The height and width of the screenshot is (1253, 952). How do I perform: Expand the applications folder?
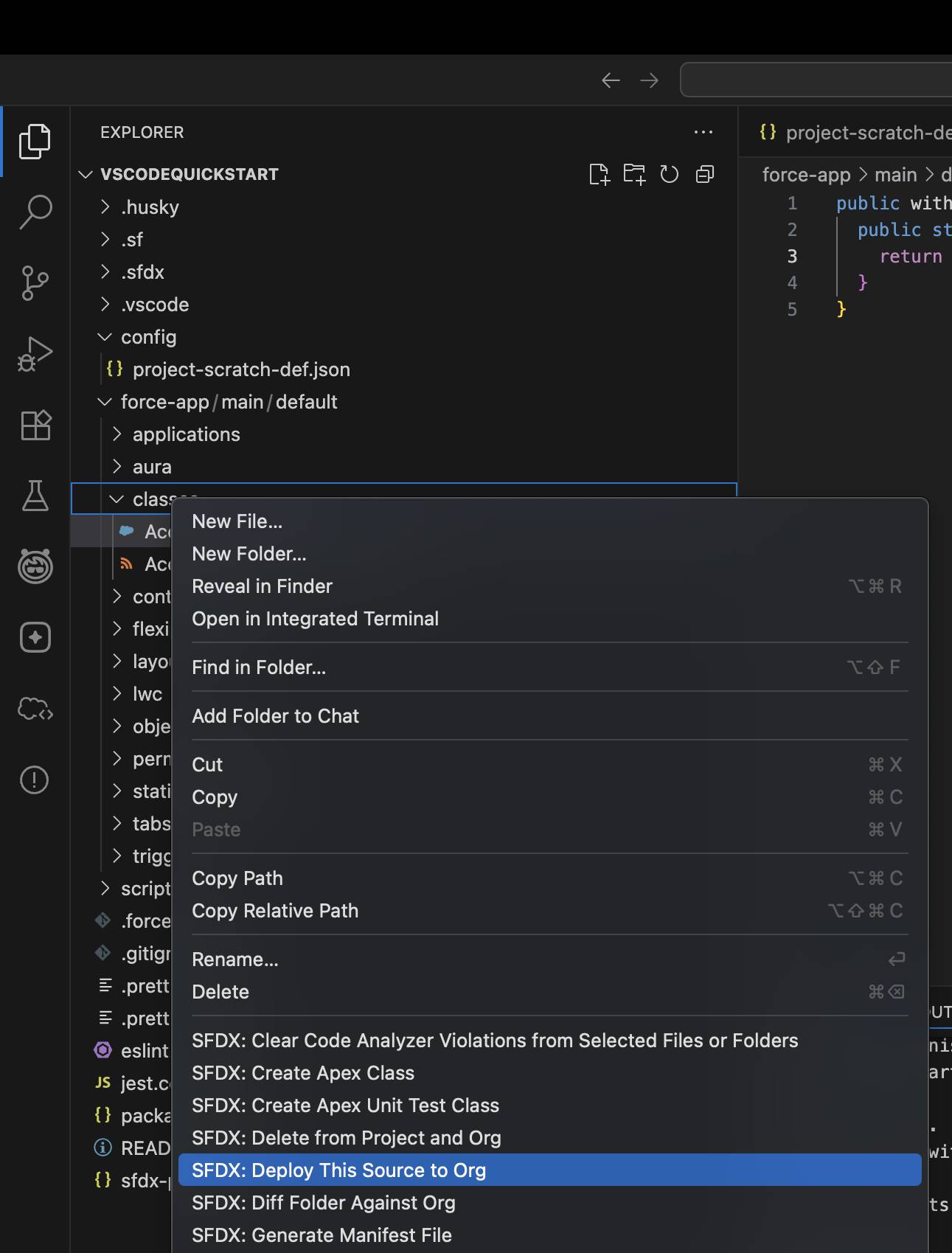[117, 434]
